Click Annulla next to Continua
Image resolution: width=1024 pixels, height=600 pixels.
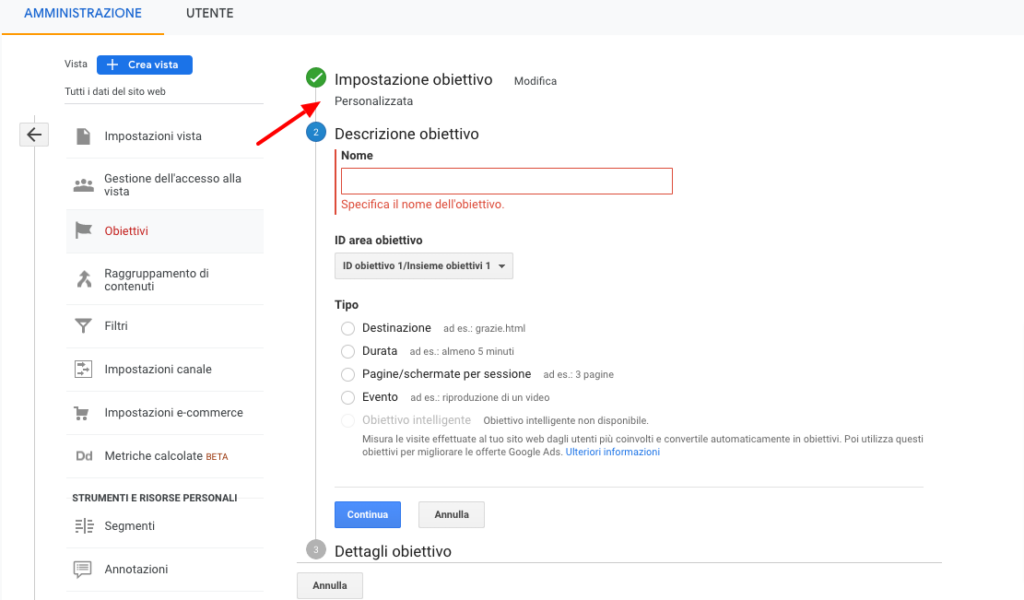pos(451,514)
